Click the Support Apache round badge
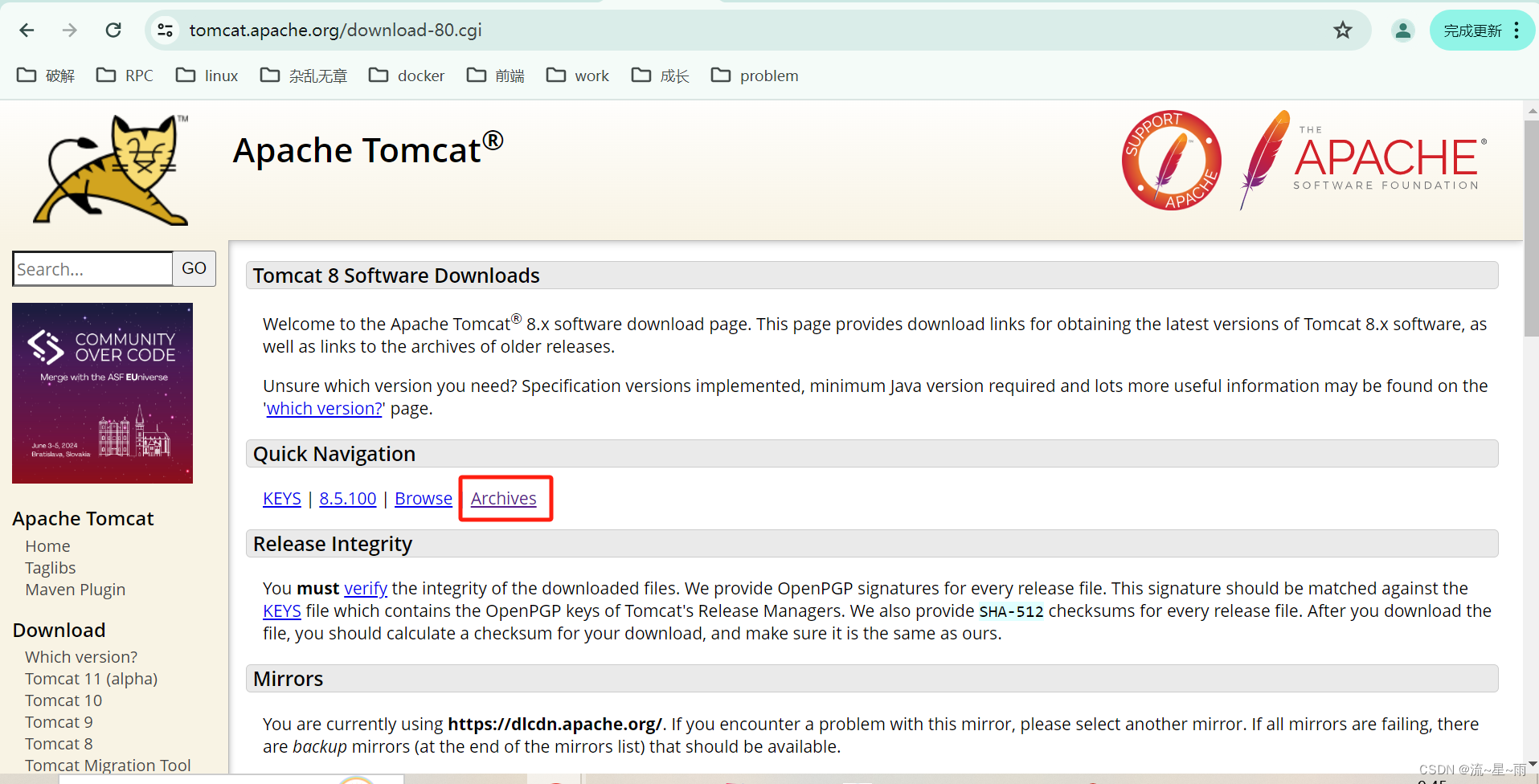Viewport: 1539px width, 784px height. pyautogui.click(x=1172, y=160)
